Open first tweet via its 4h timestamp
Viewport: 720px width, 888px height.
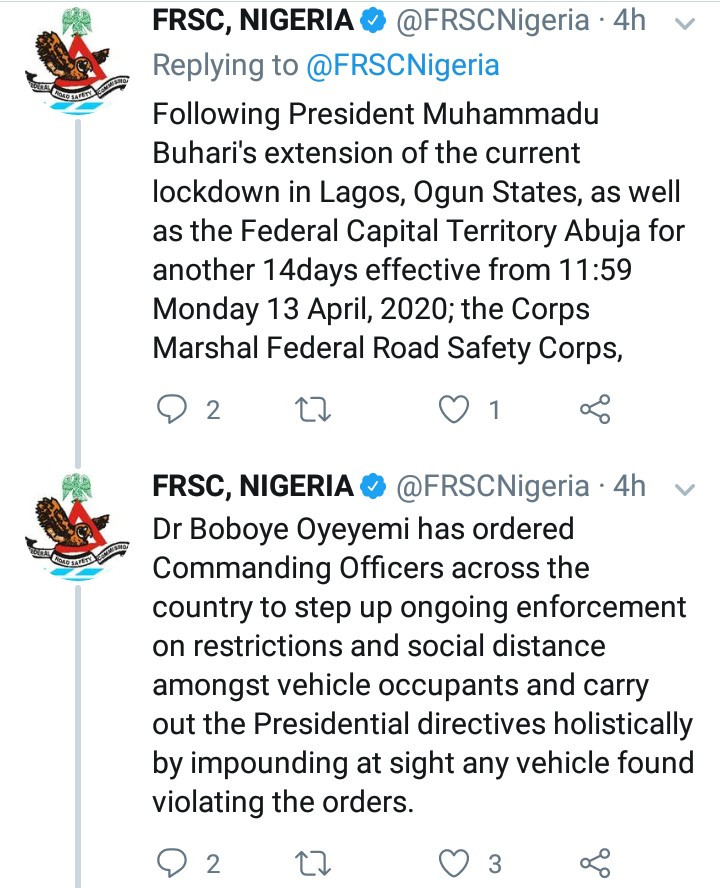[x=629, y=20]
